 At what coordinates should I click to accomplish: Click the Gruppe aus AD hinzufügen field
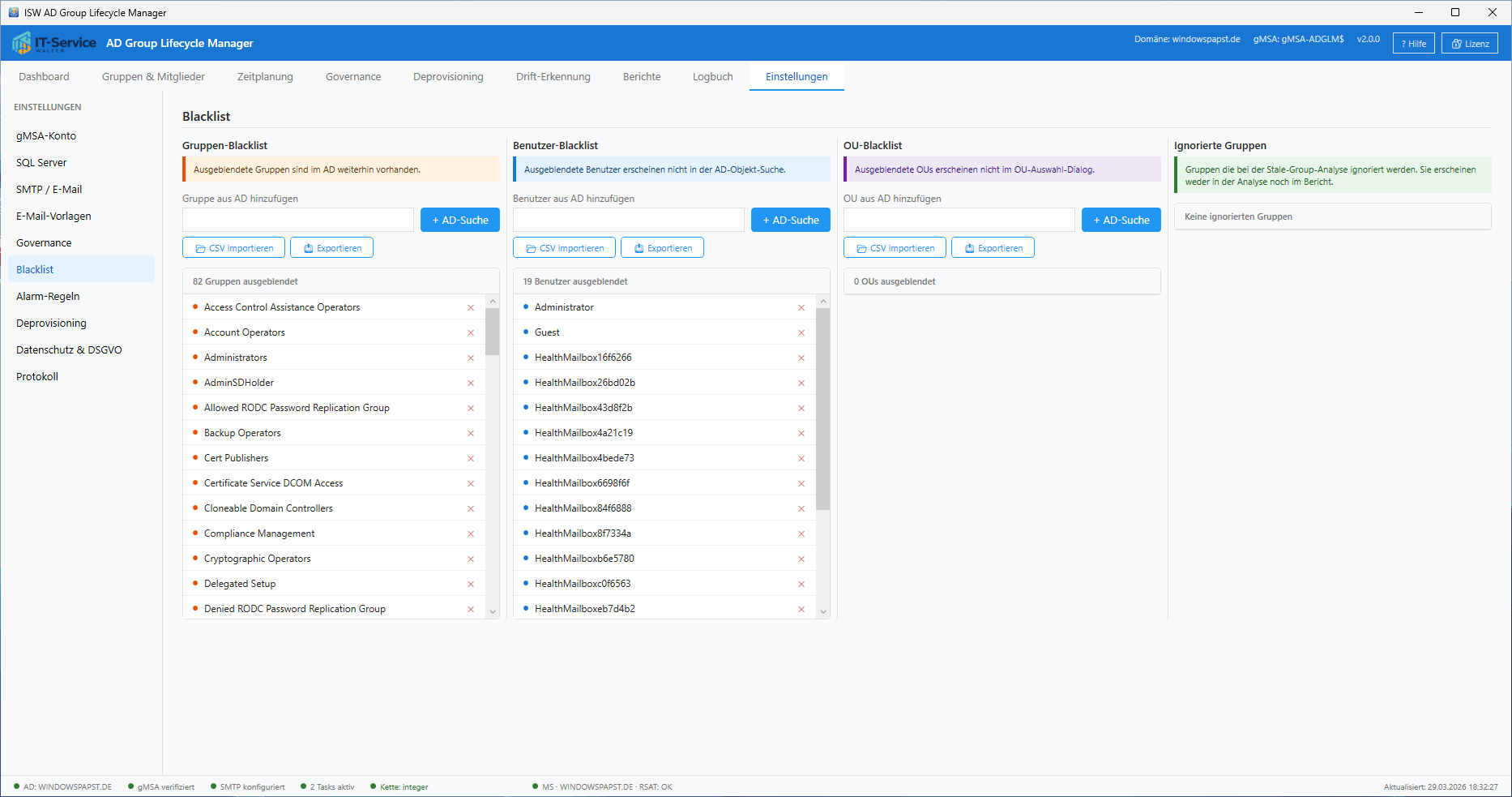[x=298, y=220]
